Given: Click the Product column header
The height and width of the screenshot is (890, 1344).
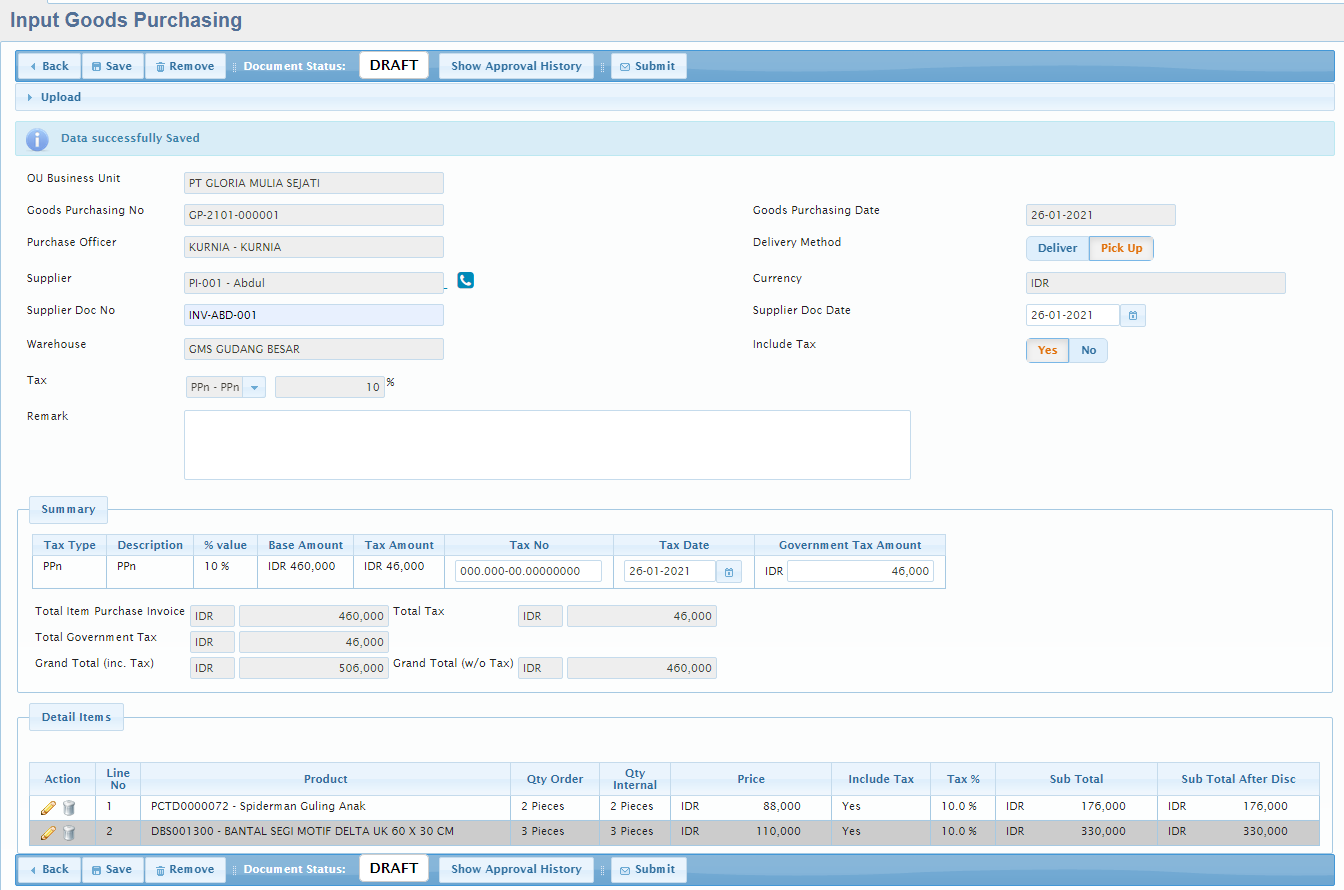Looking at the screenshot, I should (x=326, y=779).
